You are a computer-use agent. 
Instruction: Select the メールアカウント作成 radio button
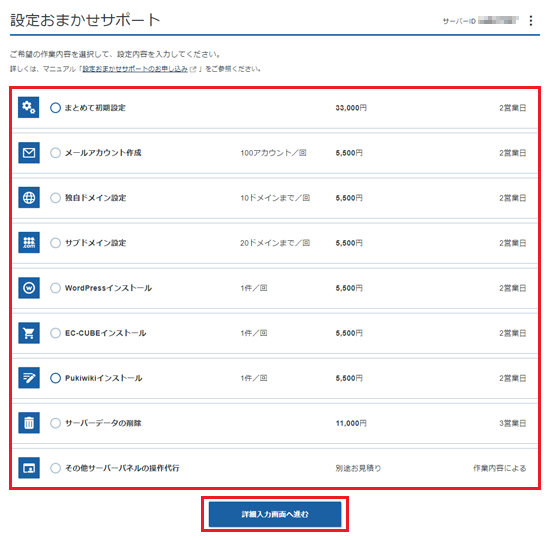[55, 153]
